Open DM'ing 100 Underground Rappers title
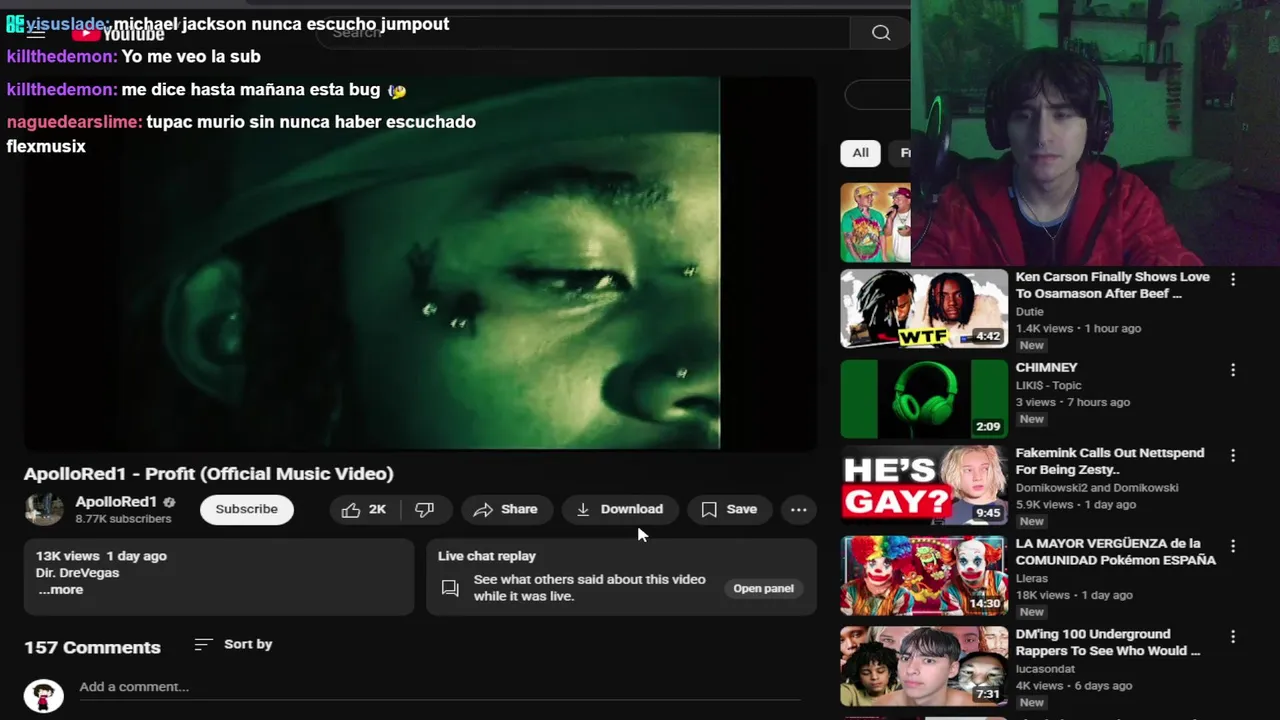 [1107, 642]
